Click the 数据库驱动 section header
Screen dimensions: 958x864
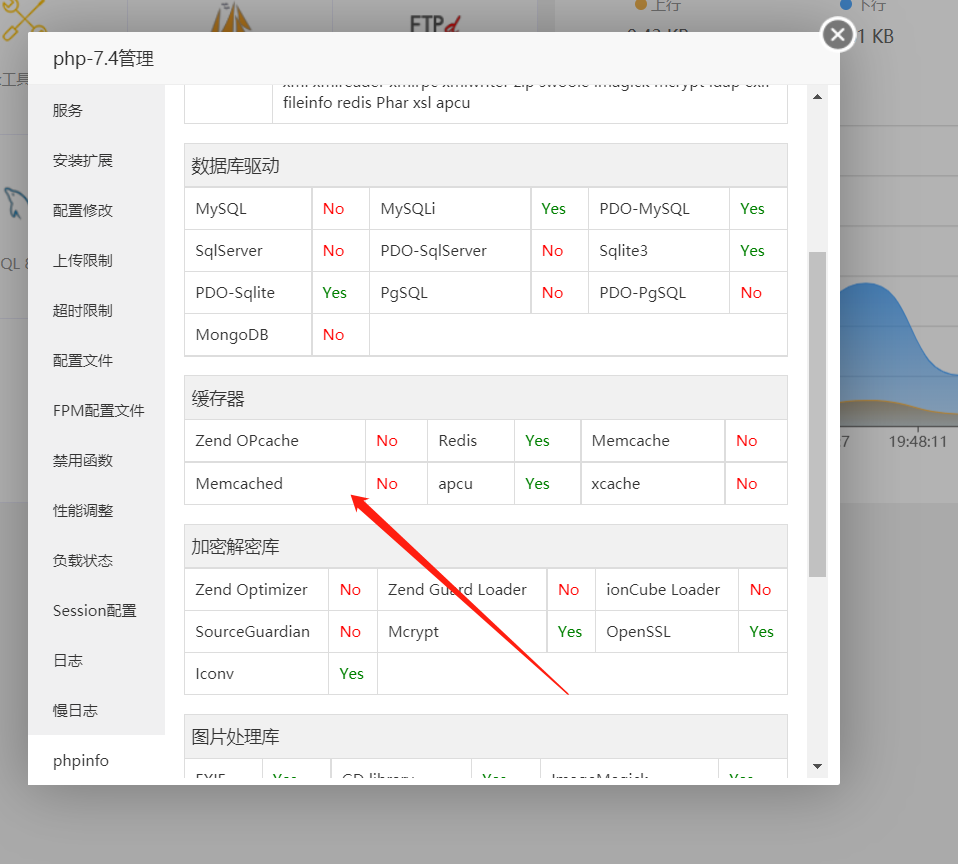point(486,166)
